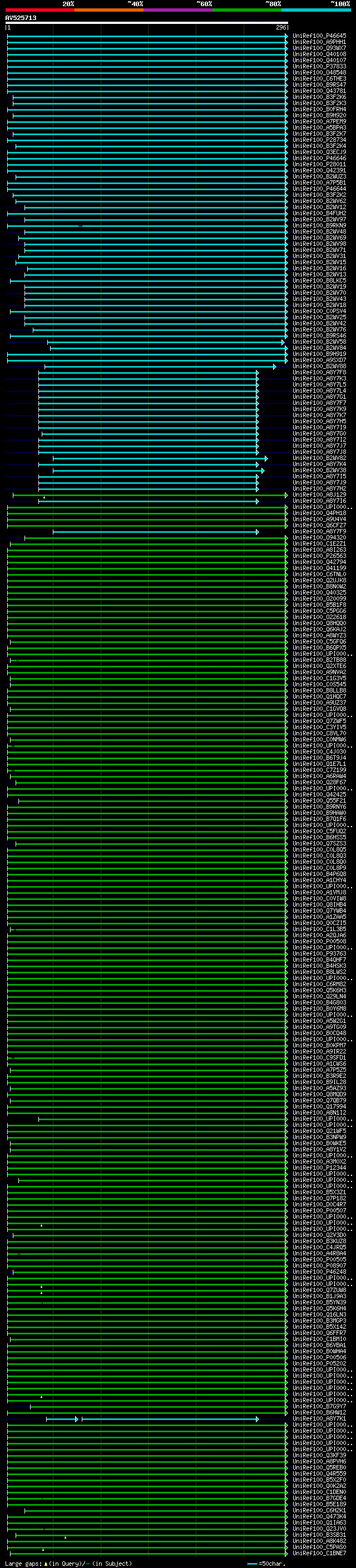Click the cyan ~100% identity legend segment

click(317, 10)
